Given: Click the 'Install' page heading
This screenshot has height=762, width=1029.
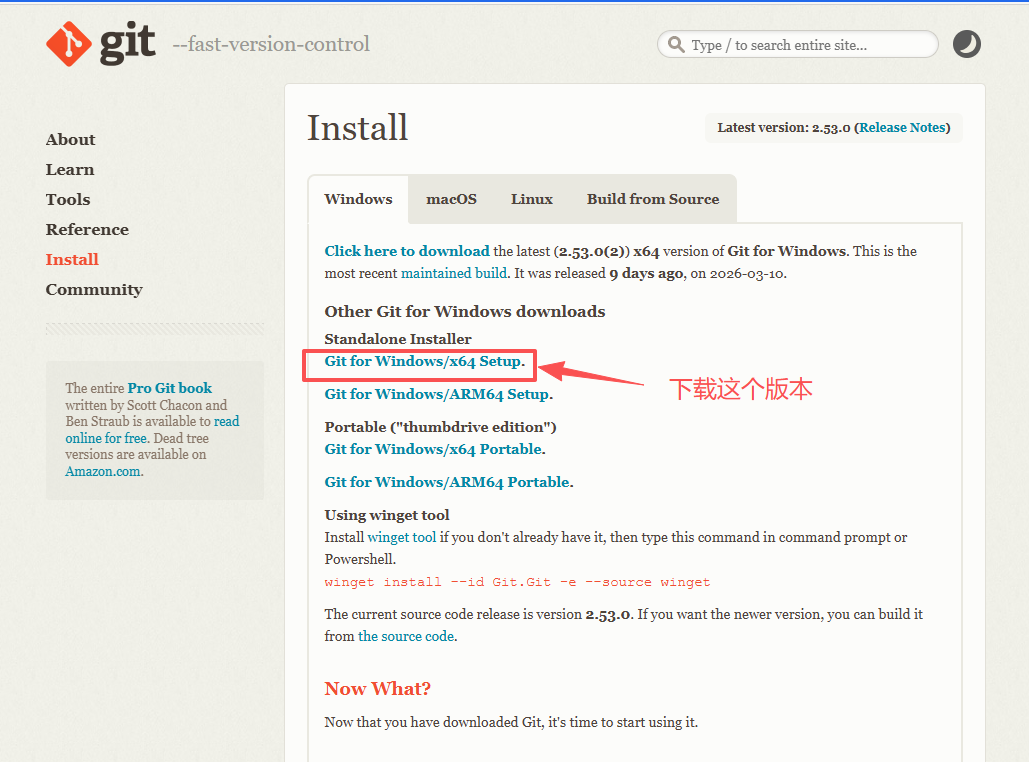Looking at the screenshot, I should [x=358, y=127].
